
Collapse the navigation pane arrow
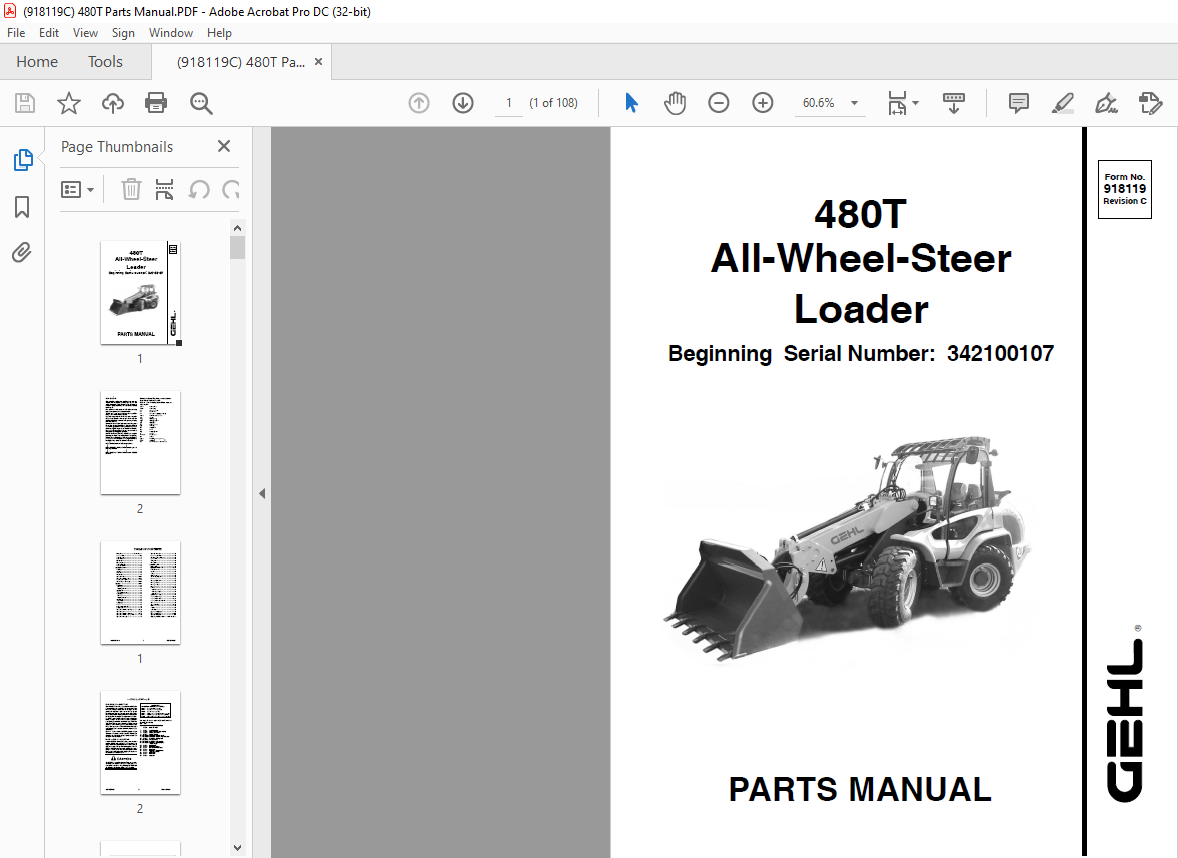(261, 494)
